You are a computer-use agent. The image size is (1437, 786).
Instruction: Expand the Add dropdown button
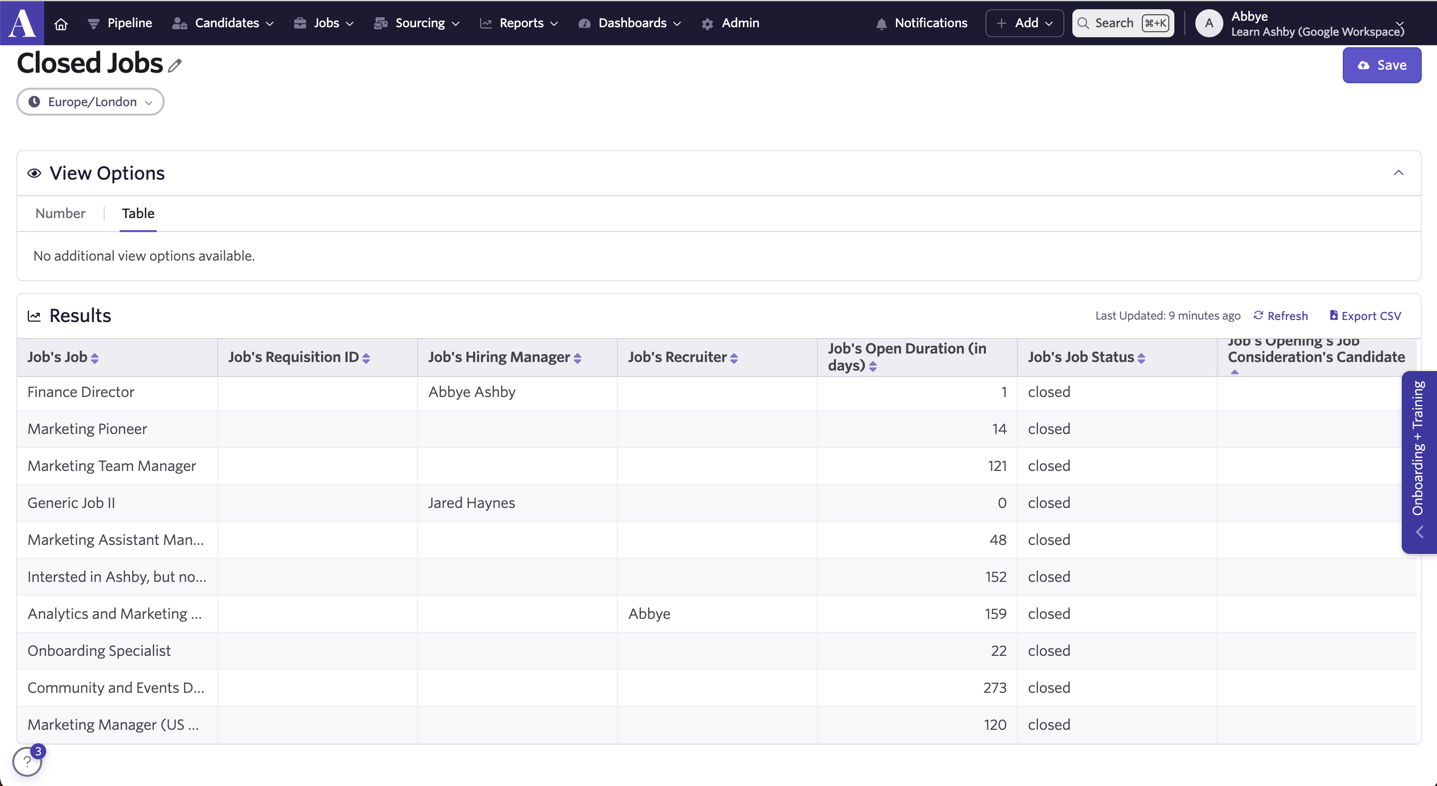click(1024, 23)
